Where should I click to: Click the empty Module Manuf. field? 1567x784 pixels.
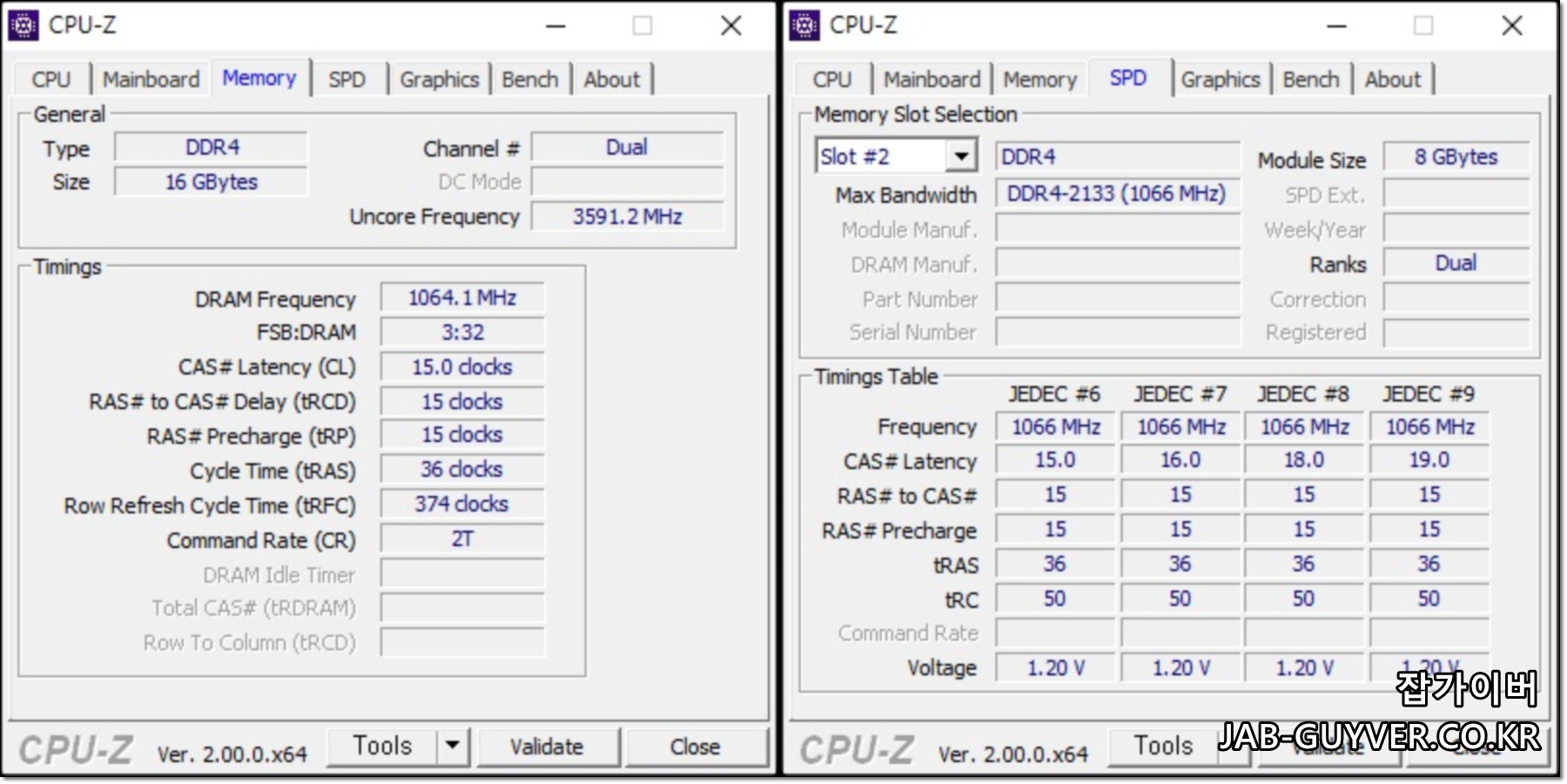pyautogui.click(x=1118, y=230)
